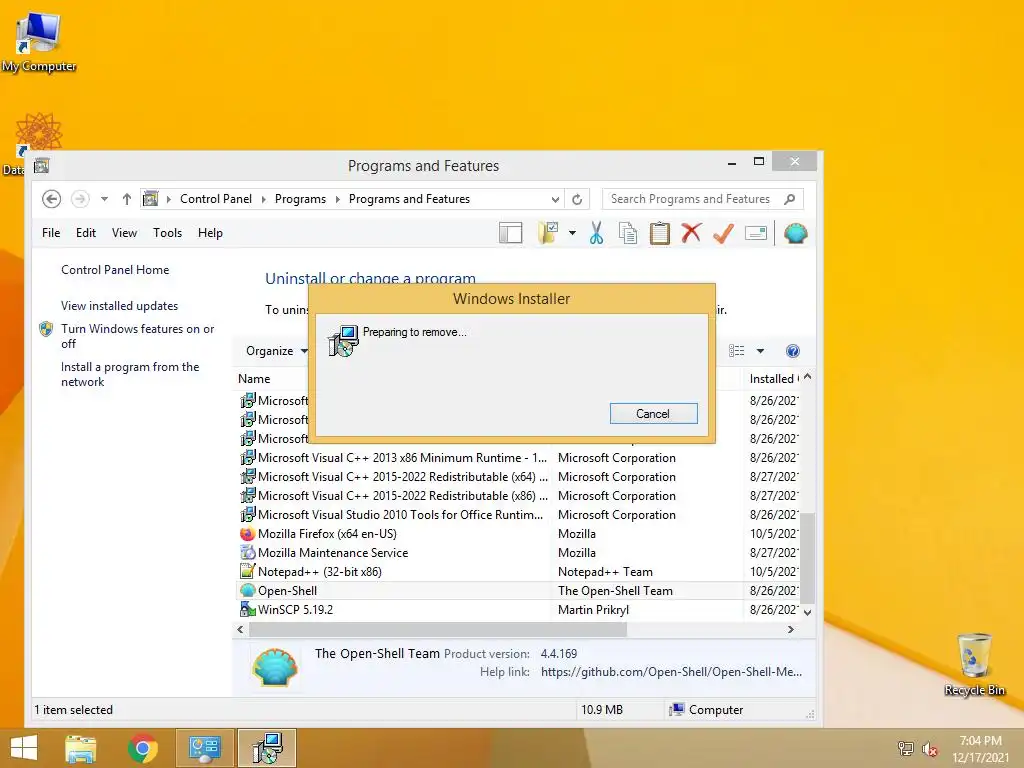Expand the view options dropdown arrow
This screenshot has height=768, width=1024.
coord(760,351)
